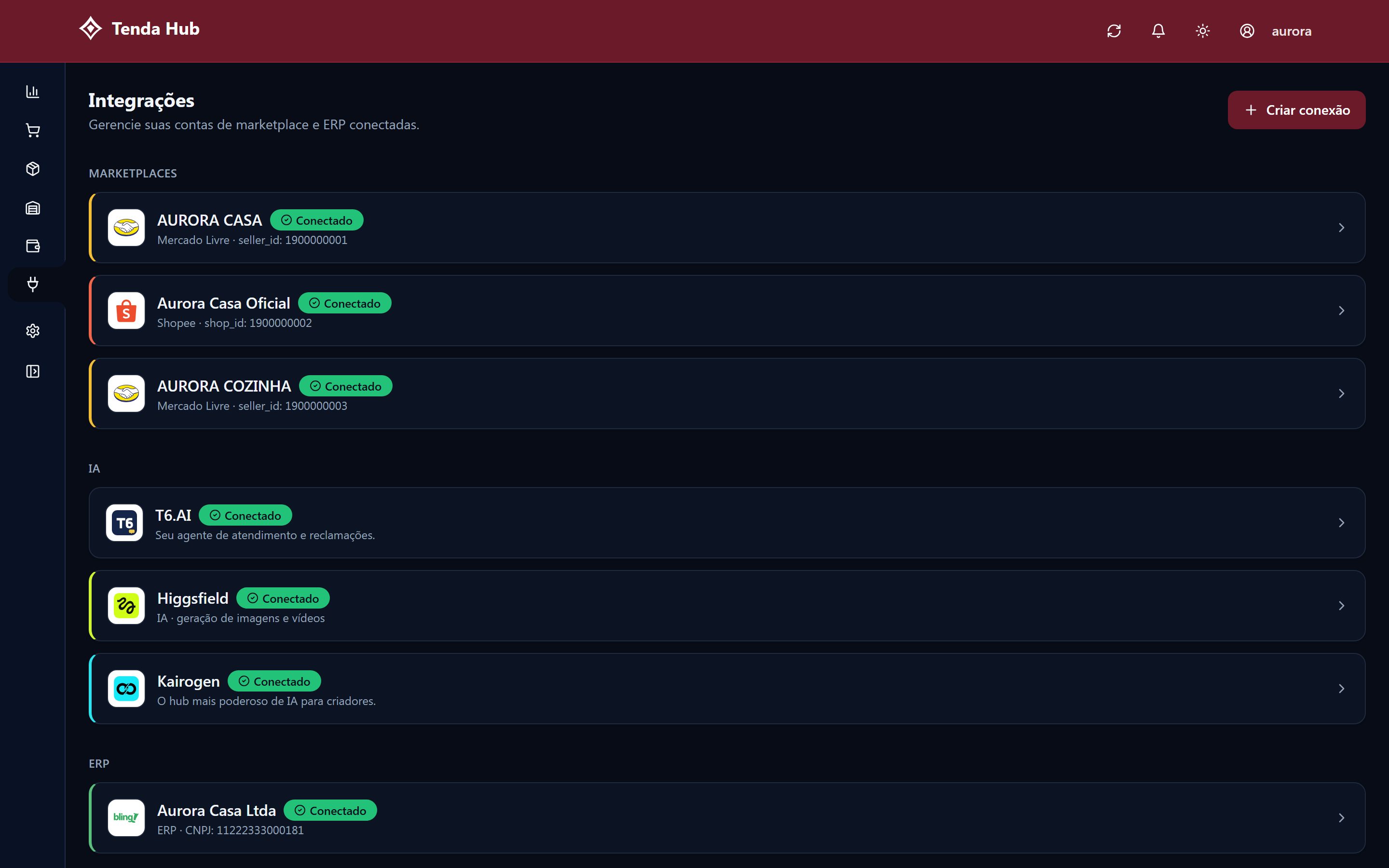The width and height of the screenshot is (1389, 868).
Task: Select the Kairogen integration name
Action: point(188,682)
